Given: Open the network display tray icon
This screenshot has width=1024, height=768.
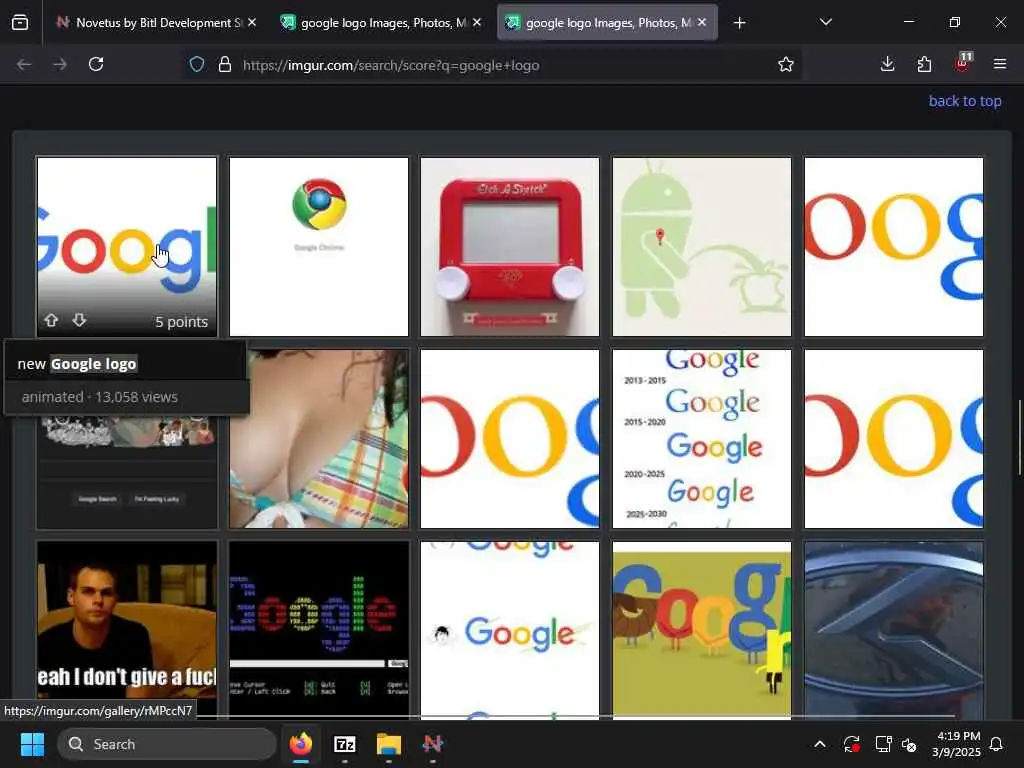Looking at the screenshot, I should [x=883, y=744].
